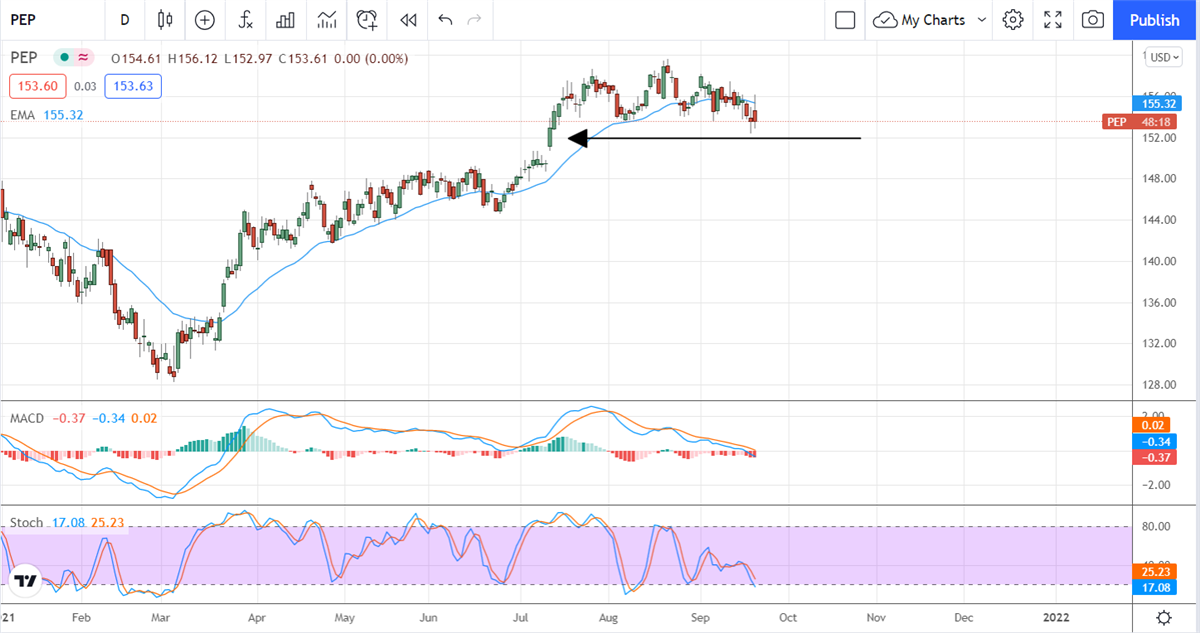Click the pink data quality icon beside PEP
This screenshot has height=633, width=1200.
[84, 58]
